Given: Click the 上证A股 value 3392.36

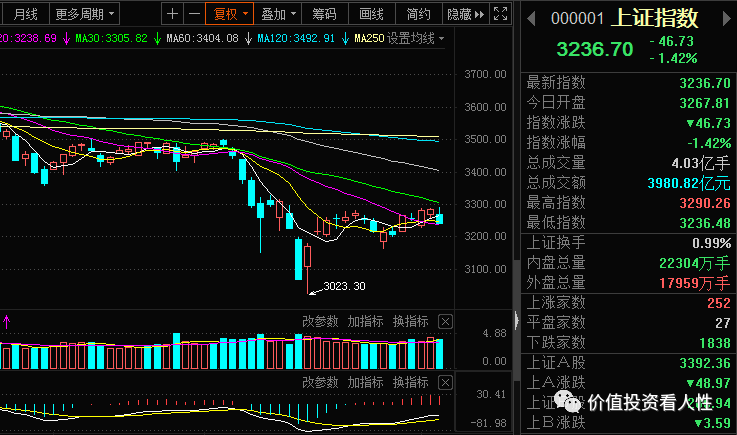Looking at the screenshot, I should tap(705, 363).
